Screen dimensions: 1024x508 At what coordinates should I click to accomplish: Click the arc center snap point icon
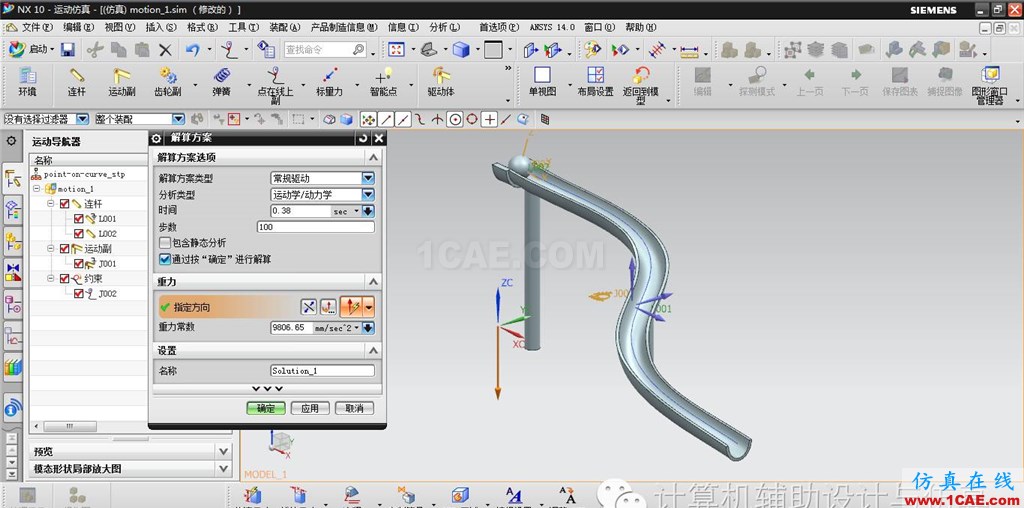455,119
